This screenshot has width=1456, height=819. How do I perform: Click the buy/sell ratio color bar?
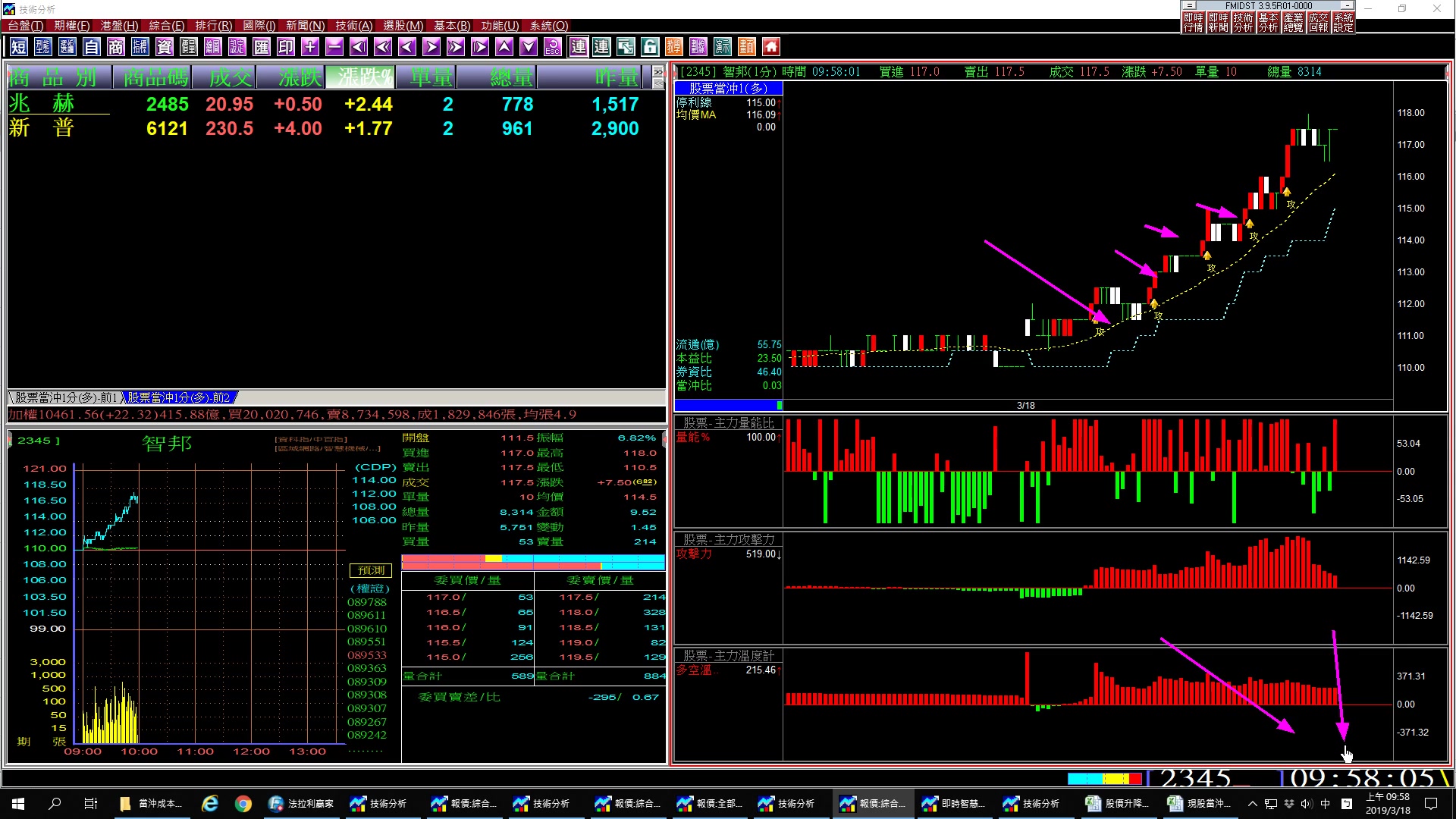[x=533, y=562]
